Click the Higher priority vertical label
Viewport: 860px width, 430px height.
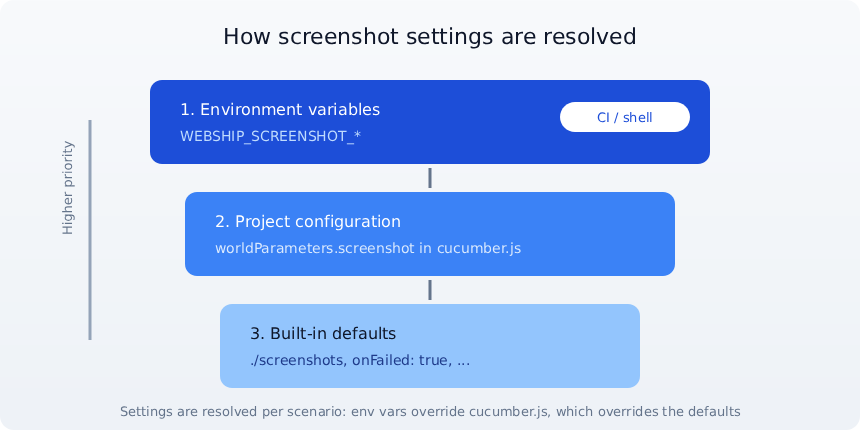(x=67, y=188)
